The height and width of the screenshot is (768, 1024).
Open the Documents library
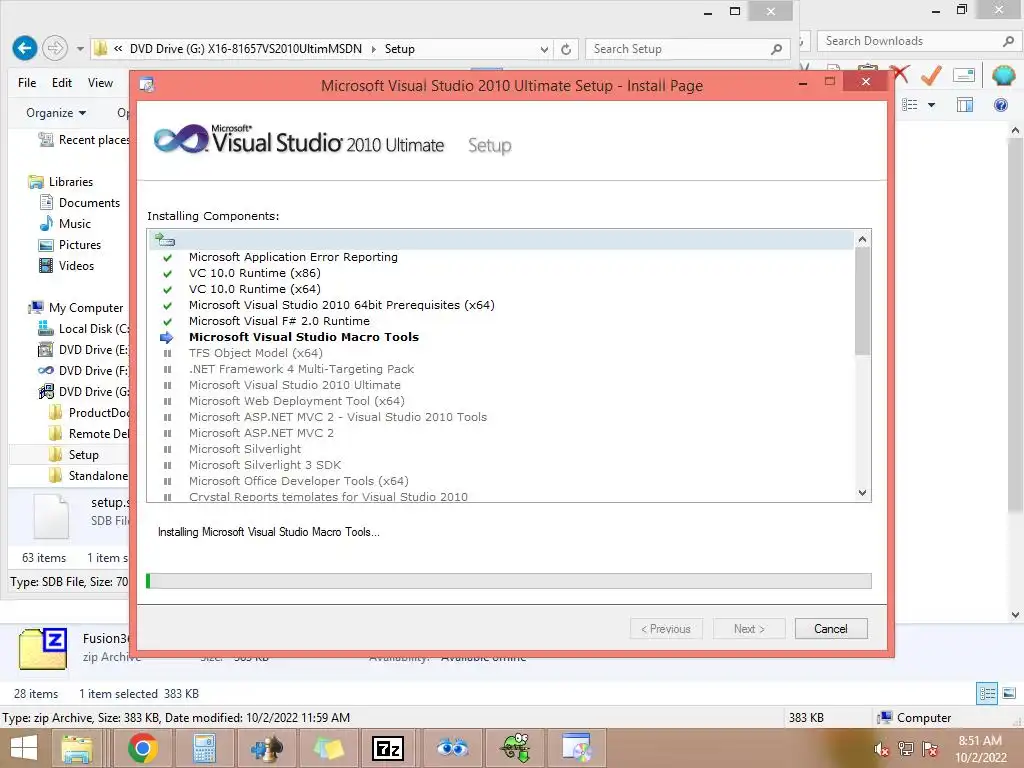coord(80,203)
